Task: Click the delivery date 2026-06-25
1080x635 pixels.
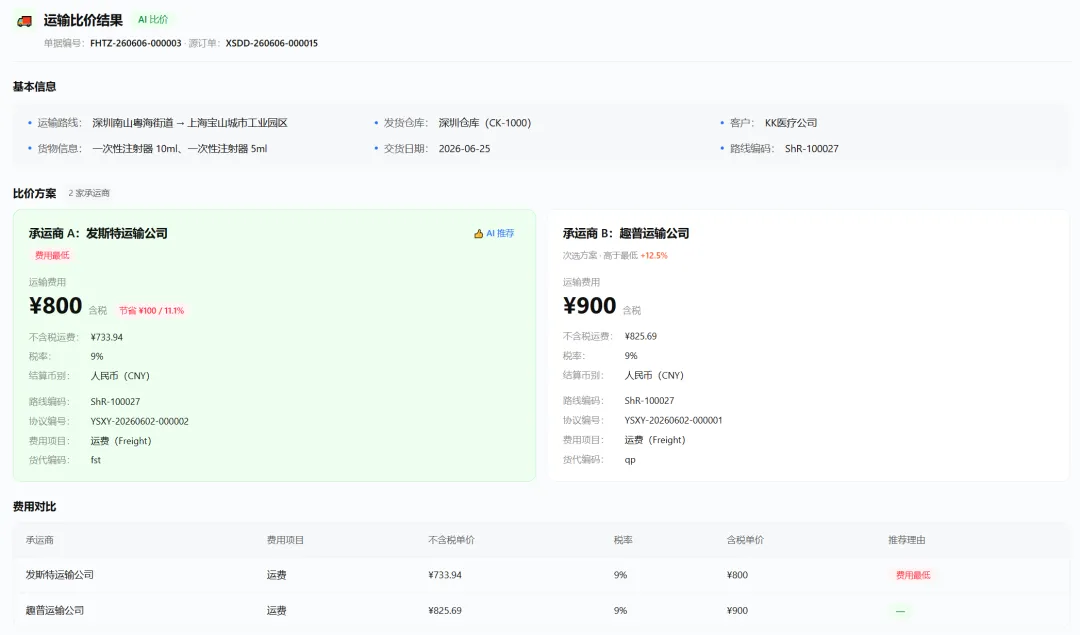Action: click(x=464, y=148)
